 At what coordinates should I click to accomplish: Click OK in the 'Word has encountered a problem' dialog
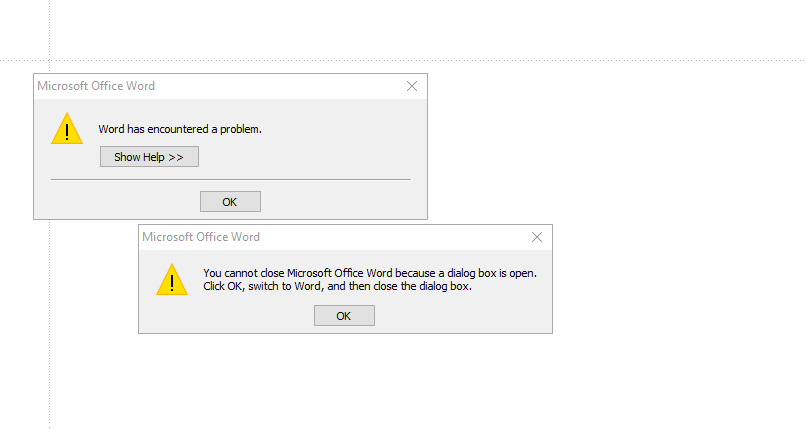click(x=230, y=202)
